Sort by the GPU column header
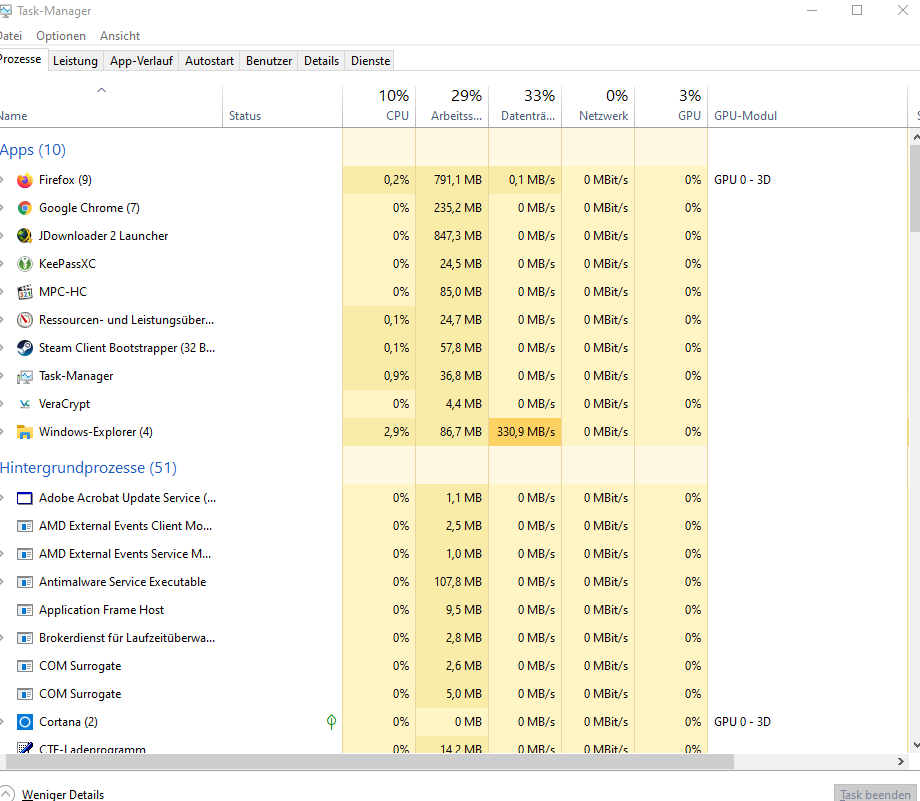 click(671, 106)
